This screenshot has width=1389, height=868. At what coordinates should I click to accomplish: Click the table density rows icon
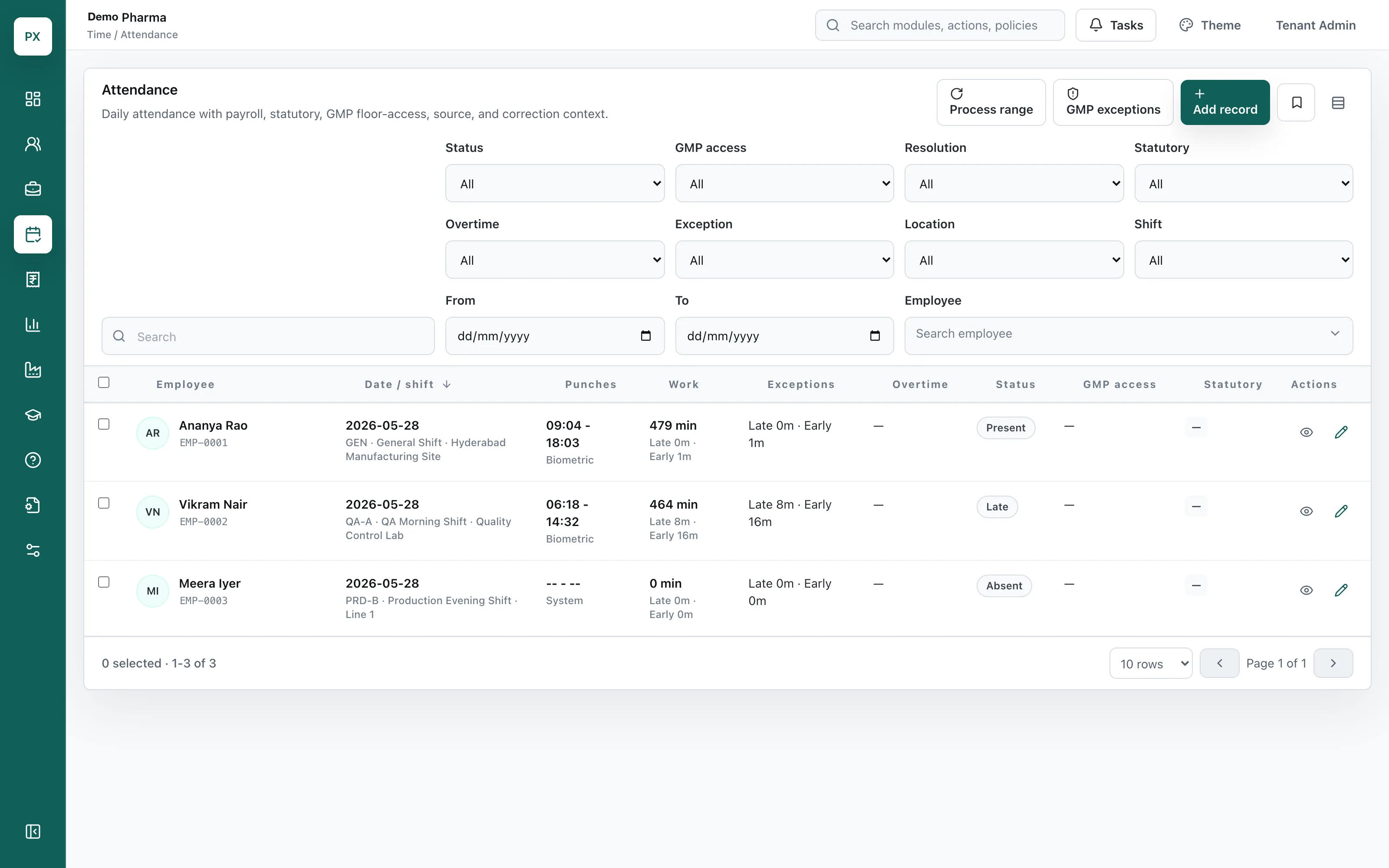point(1338,103)
